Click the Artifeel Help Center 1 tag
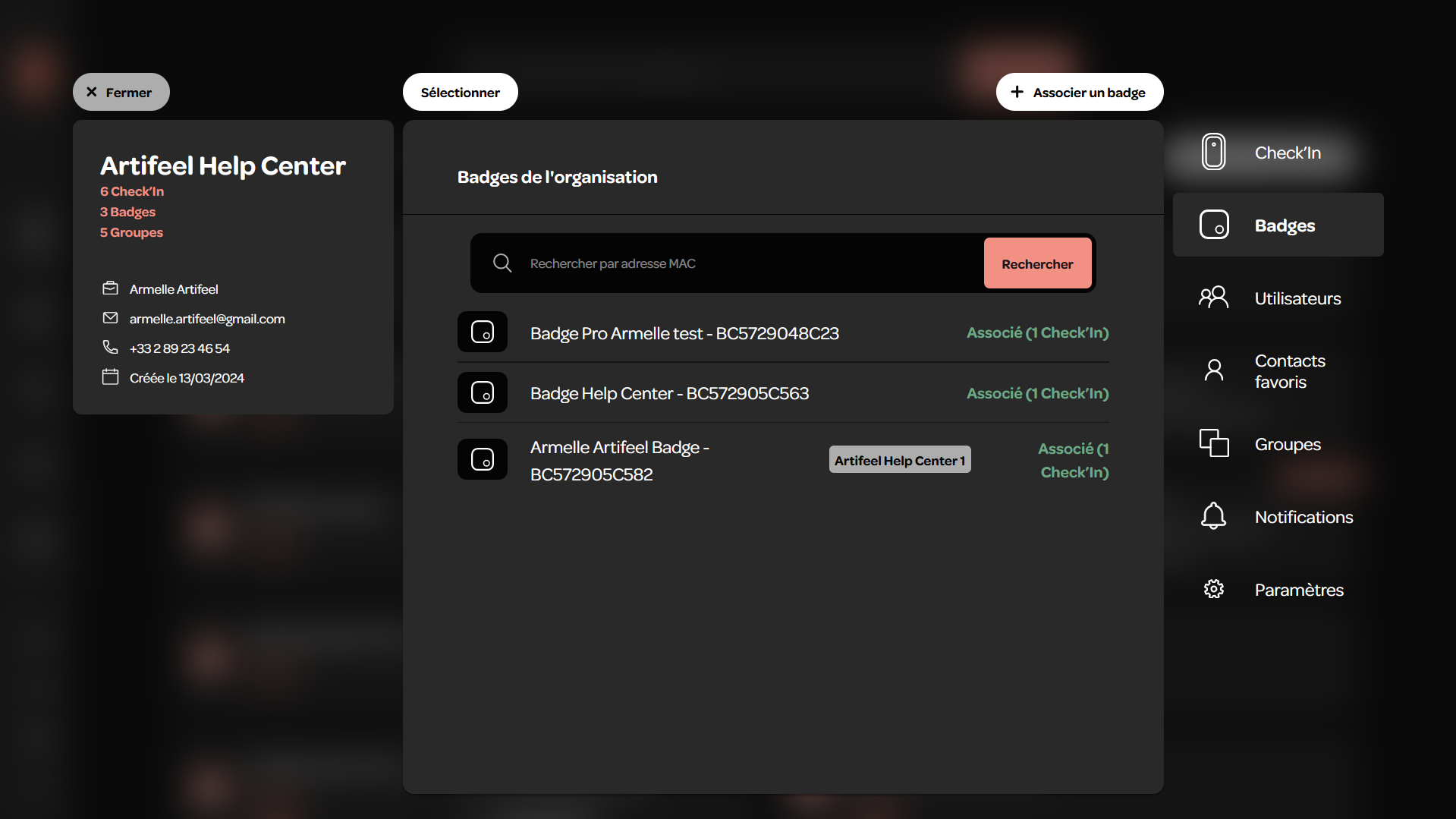 tap(900, 460)
